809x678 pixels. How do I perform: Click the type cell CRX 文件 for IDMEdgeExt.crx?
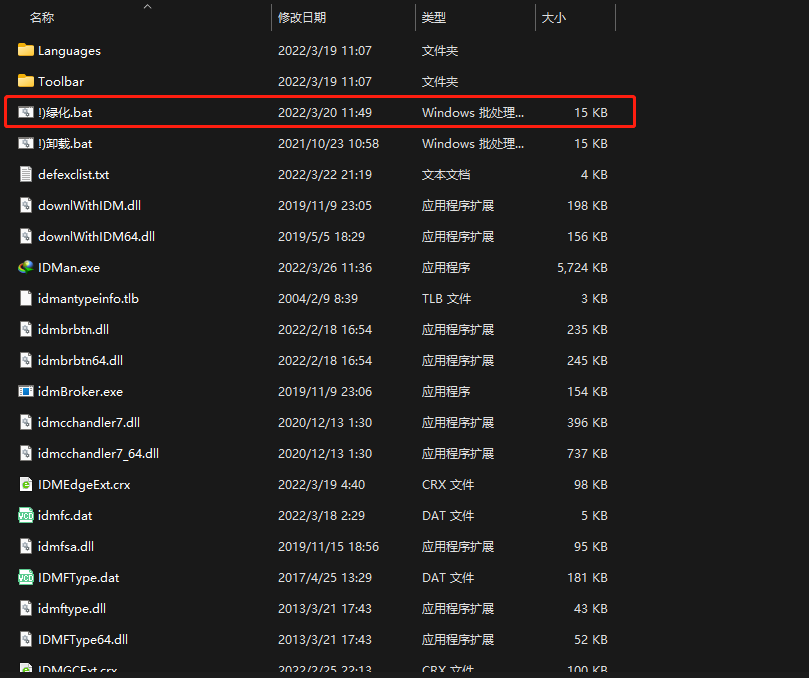(447, 485)
